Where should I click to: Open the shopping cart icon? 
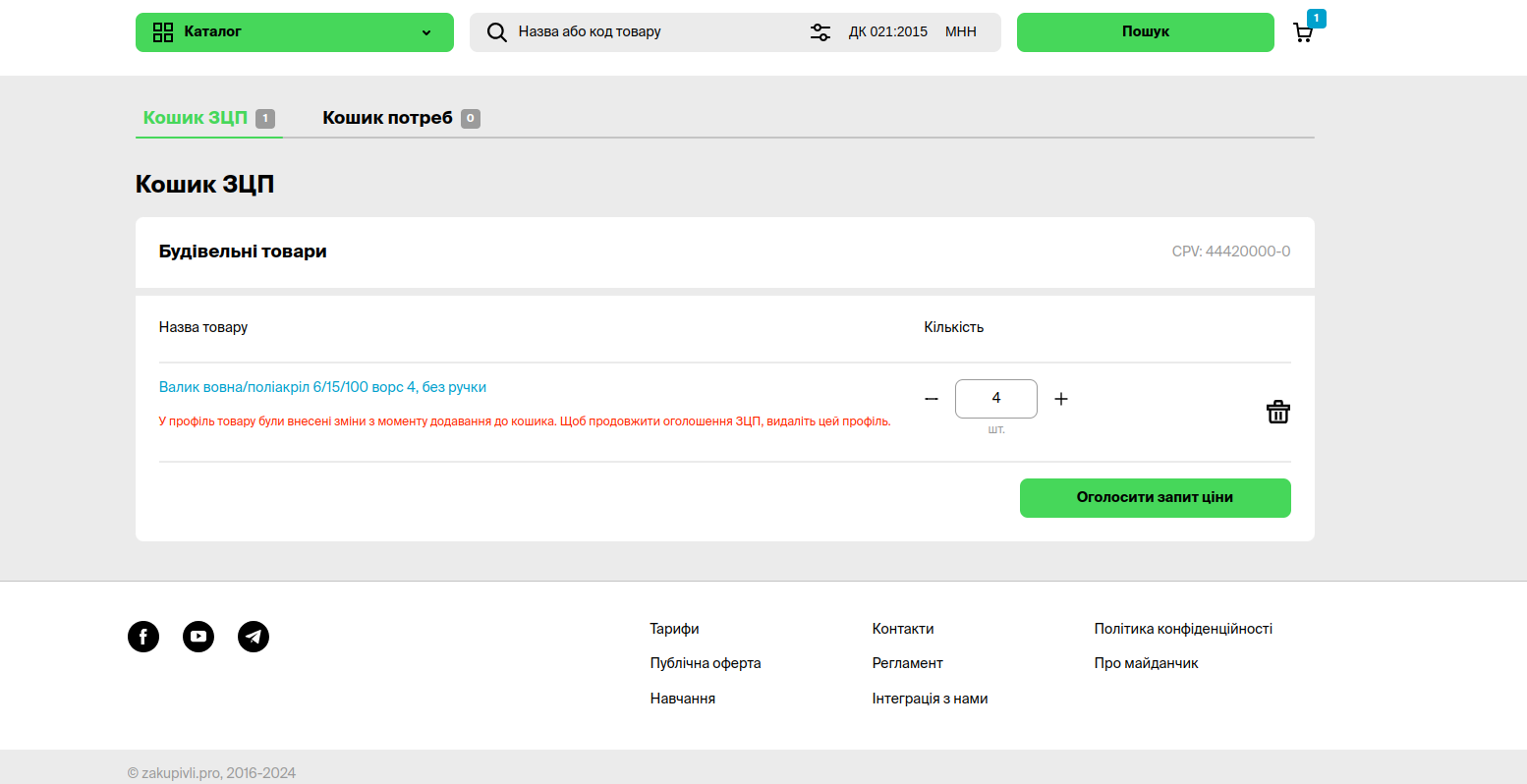coord(1303,33)
